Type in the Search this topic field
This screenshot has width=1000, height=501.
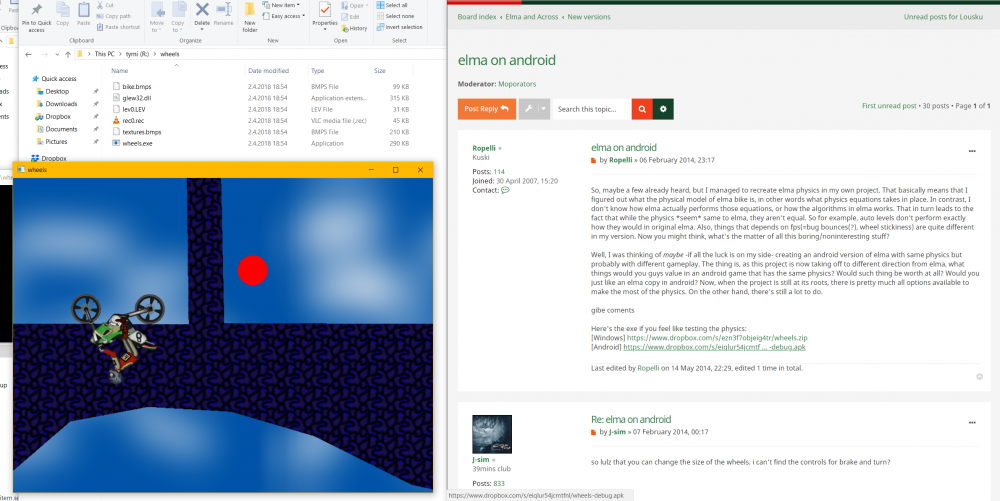[591, 108]
